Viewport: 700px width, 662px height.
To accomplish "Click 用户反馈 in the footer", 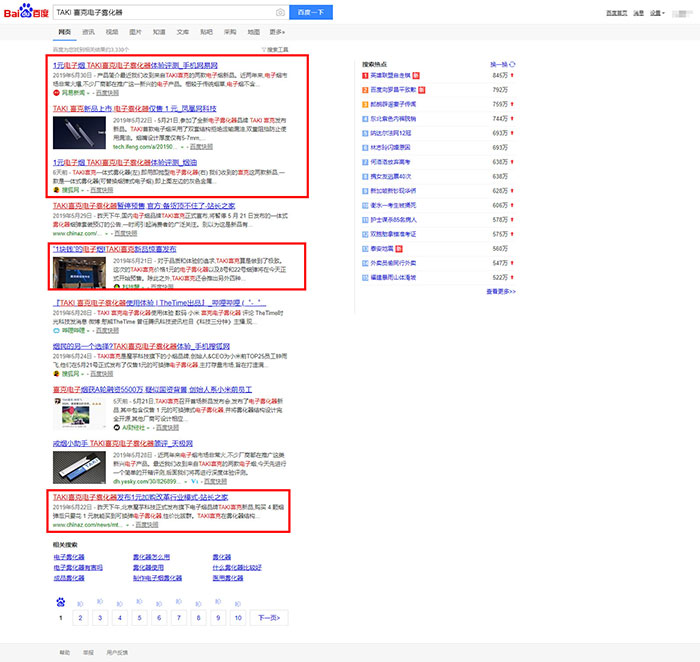I will tap(117, 653).
